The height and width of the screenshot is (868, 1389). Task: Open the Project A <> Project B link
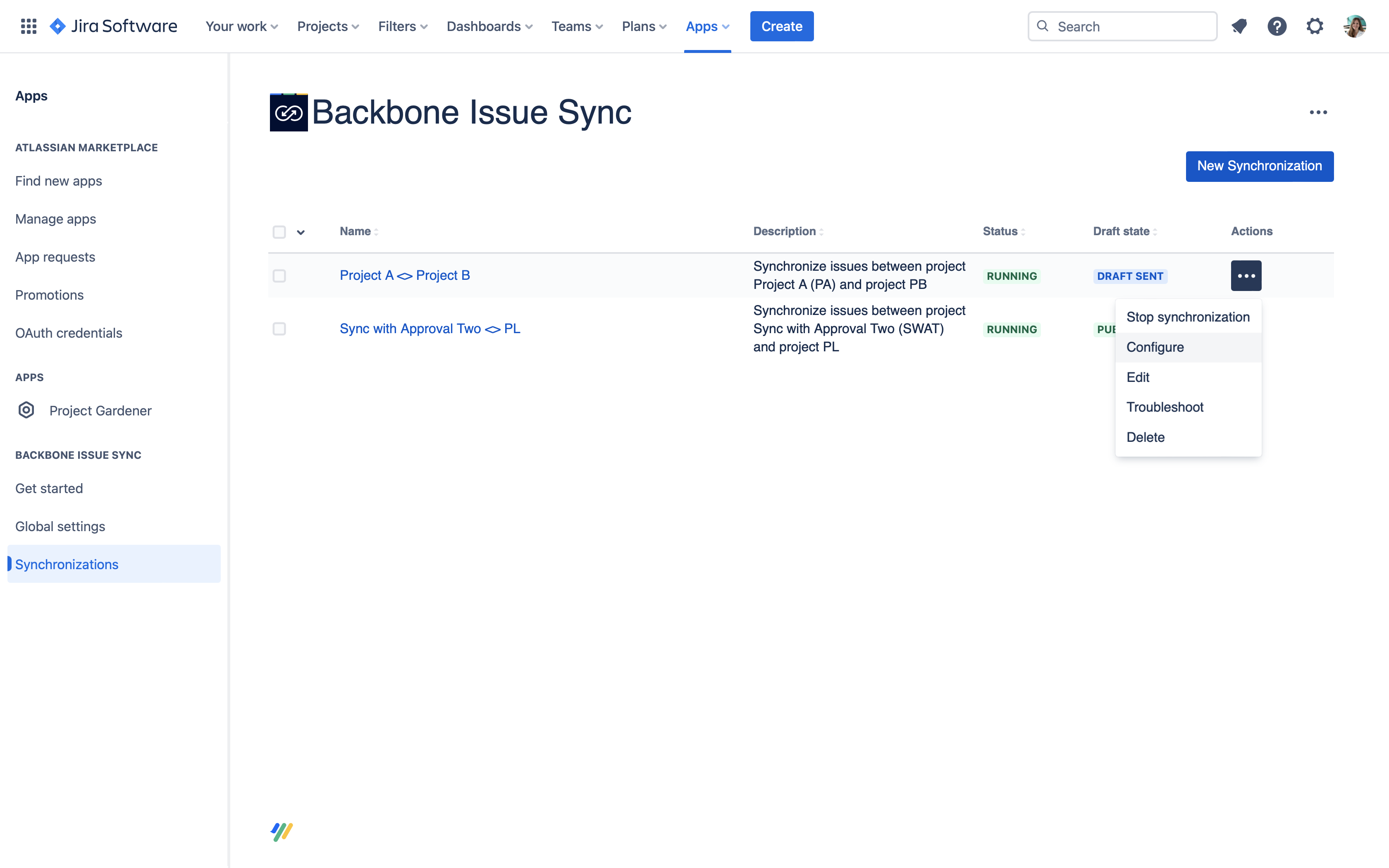(x=405, y=276)
